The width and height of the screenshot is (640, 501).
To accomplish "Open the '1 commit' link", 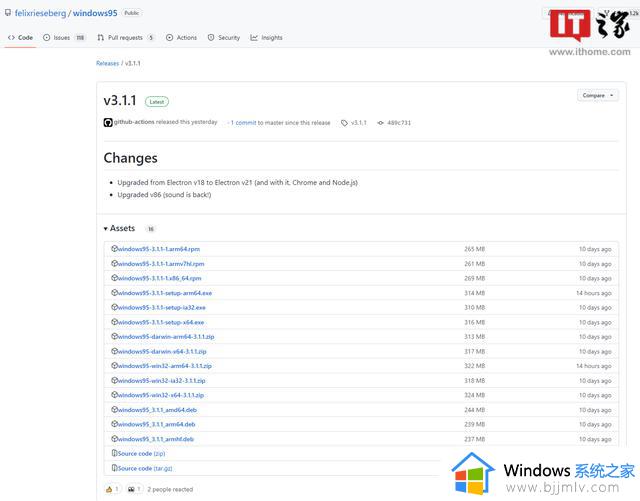I will [243, 122].
